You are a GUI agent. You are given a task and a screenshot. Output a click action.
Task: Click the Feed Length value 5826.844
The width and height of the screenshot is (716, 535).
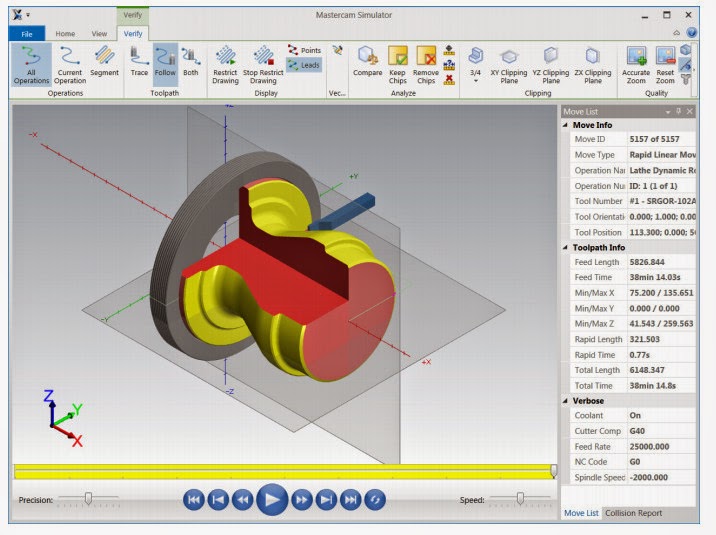[x=647, y=262]
